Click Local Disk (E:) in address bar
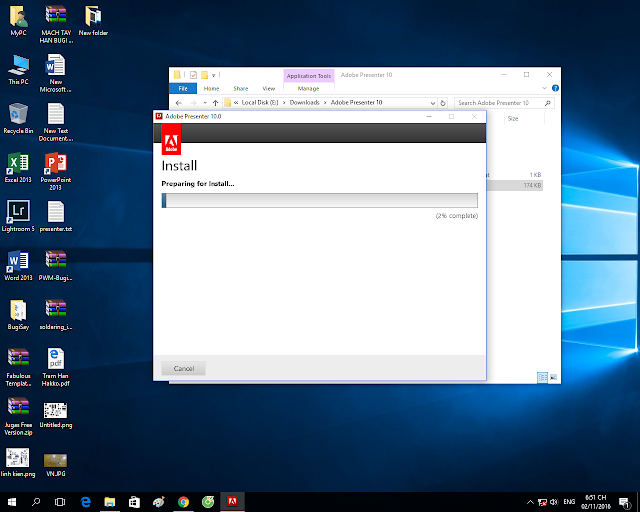The image size is (640, 512). pos(260,102)
